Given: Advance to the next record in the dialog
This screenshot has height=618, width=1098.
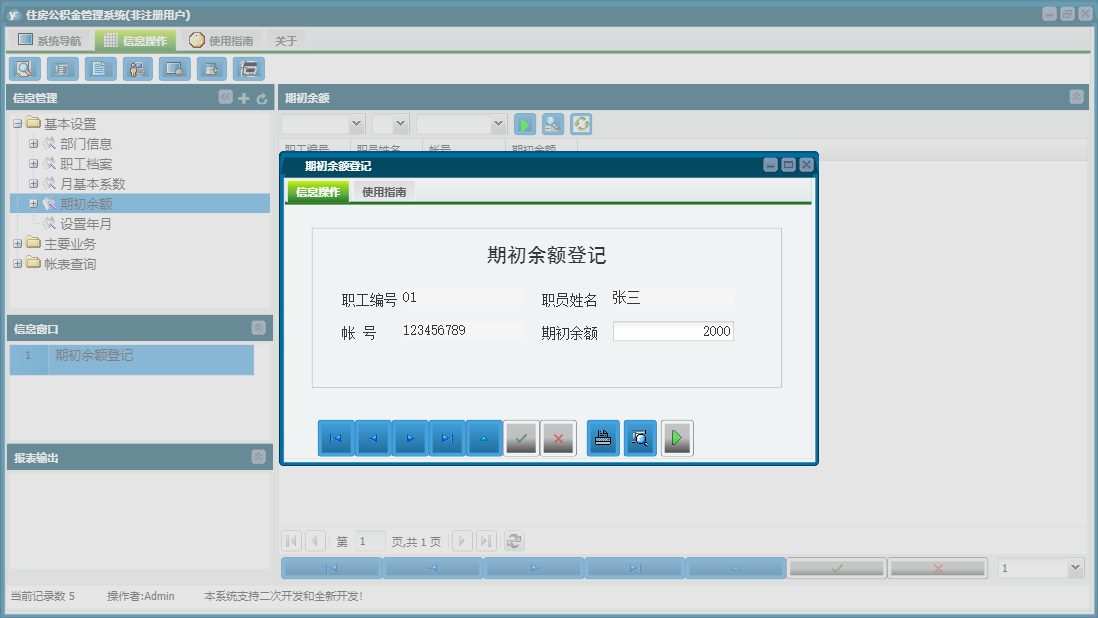Looking at the screenshot, I should coord(409,438).
